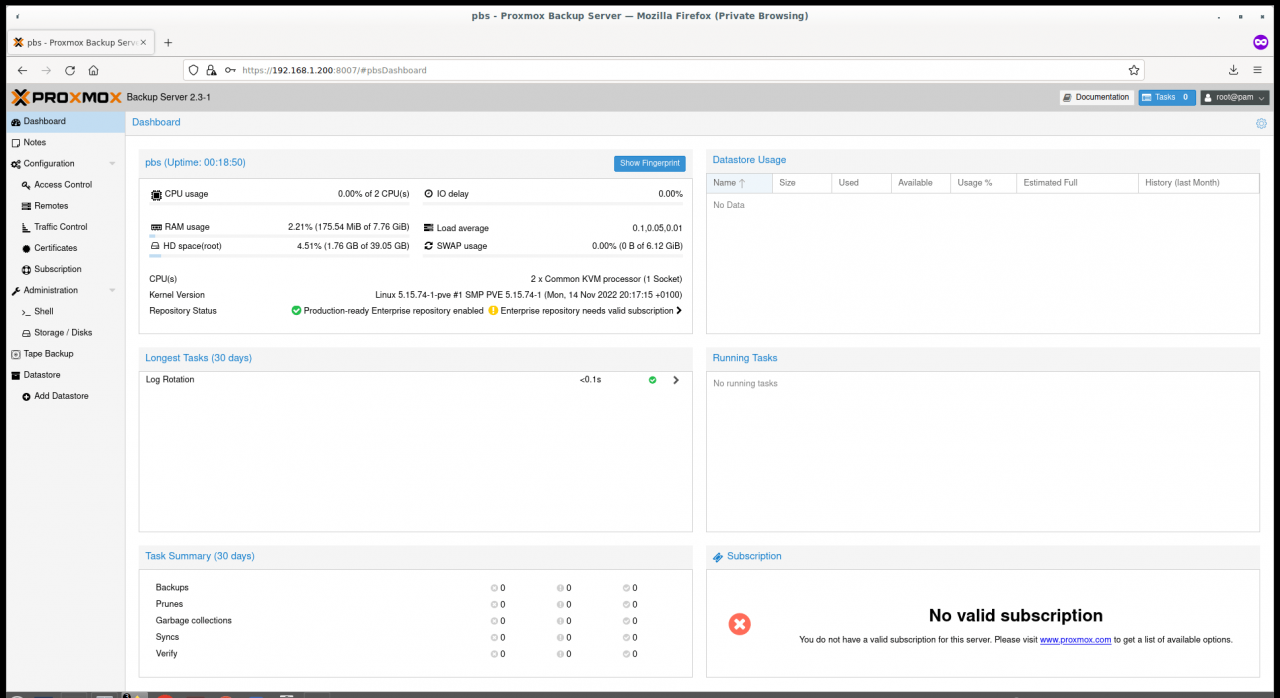Click the Show Fingerprint button
1280x698 pixels.
pyautogui.click(x=649, y=162)
